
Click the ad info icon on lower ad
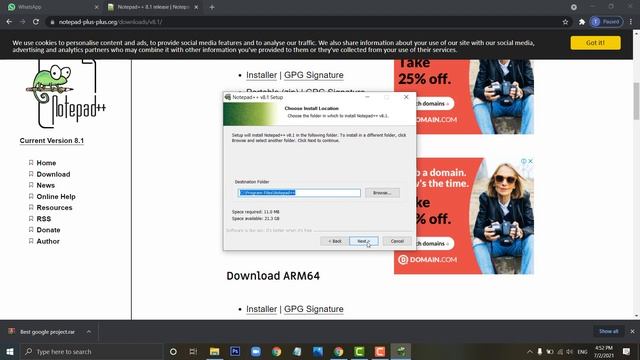coord(523,161)
